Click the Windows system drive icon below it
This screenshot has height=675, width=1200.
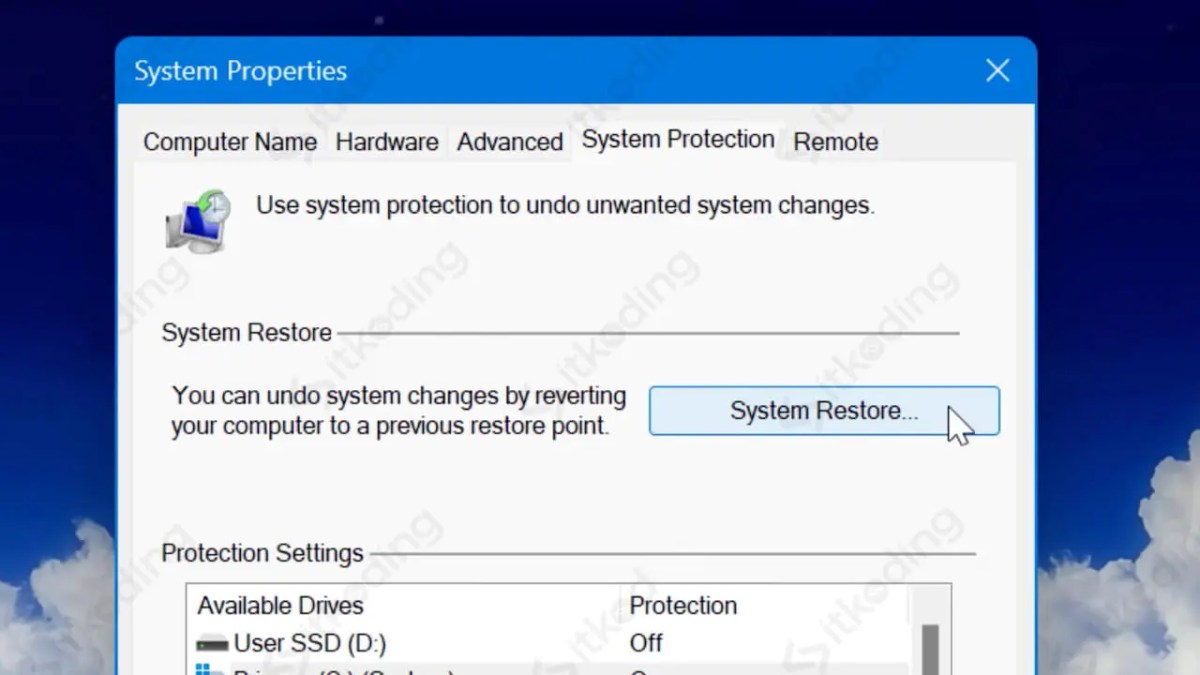click(x=208, y=670)
